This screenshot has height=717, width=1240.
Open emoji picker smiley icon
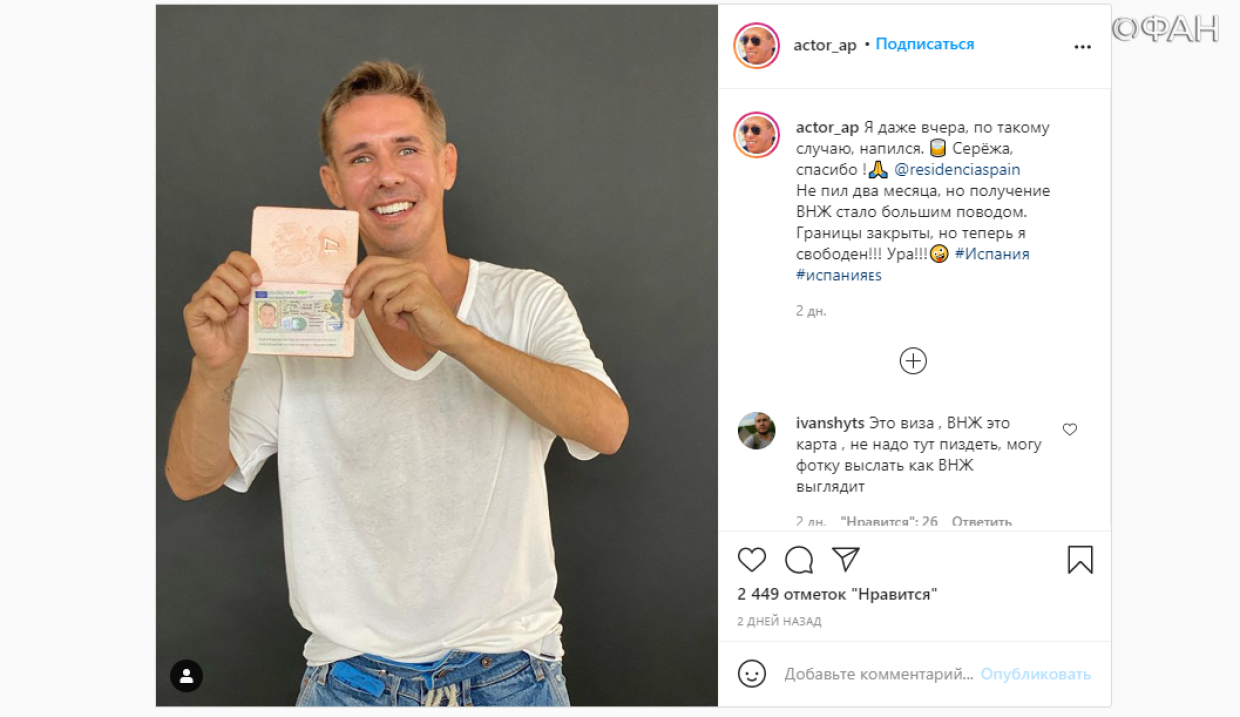752,673
